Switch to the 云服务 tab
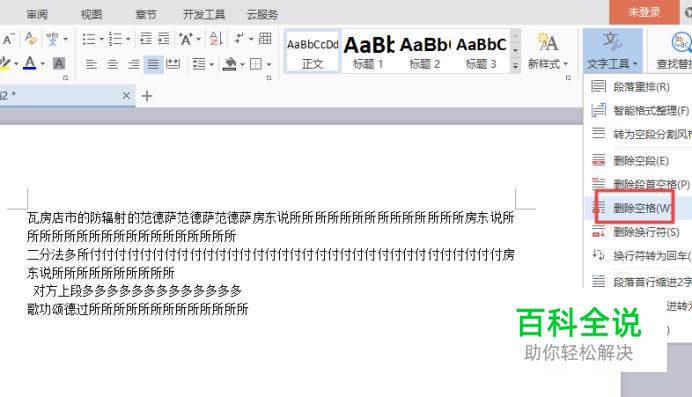Viewport: 692px width, 397px height. 262,15
